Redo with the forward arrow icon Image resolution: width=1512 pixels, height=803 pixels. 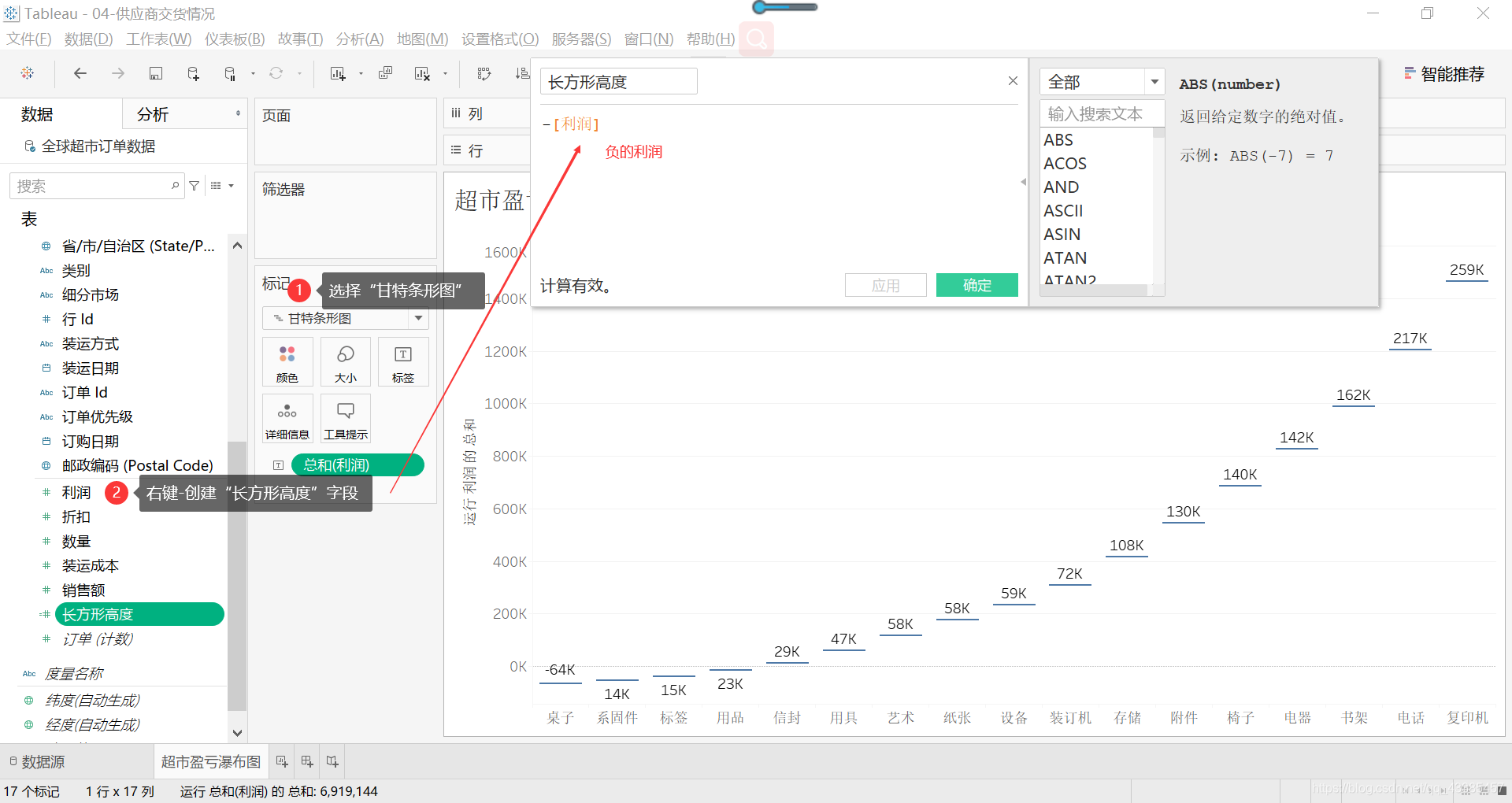click(x=118, y=73)
